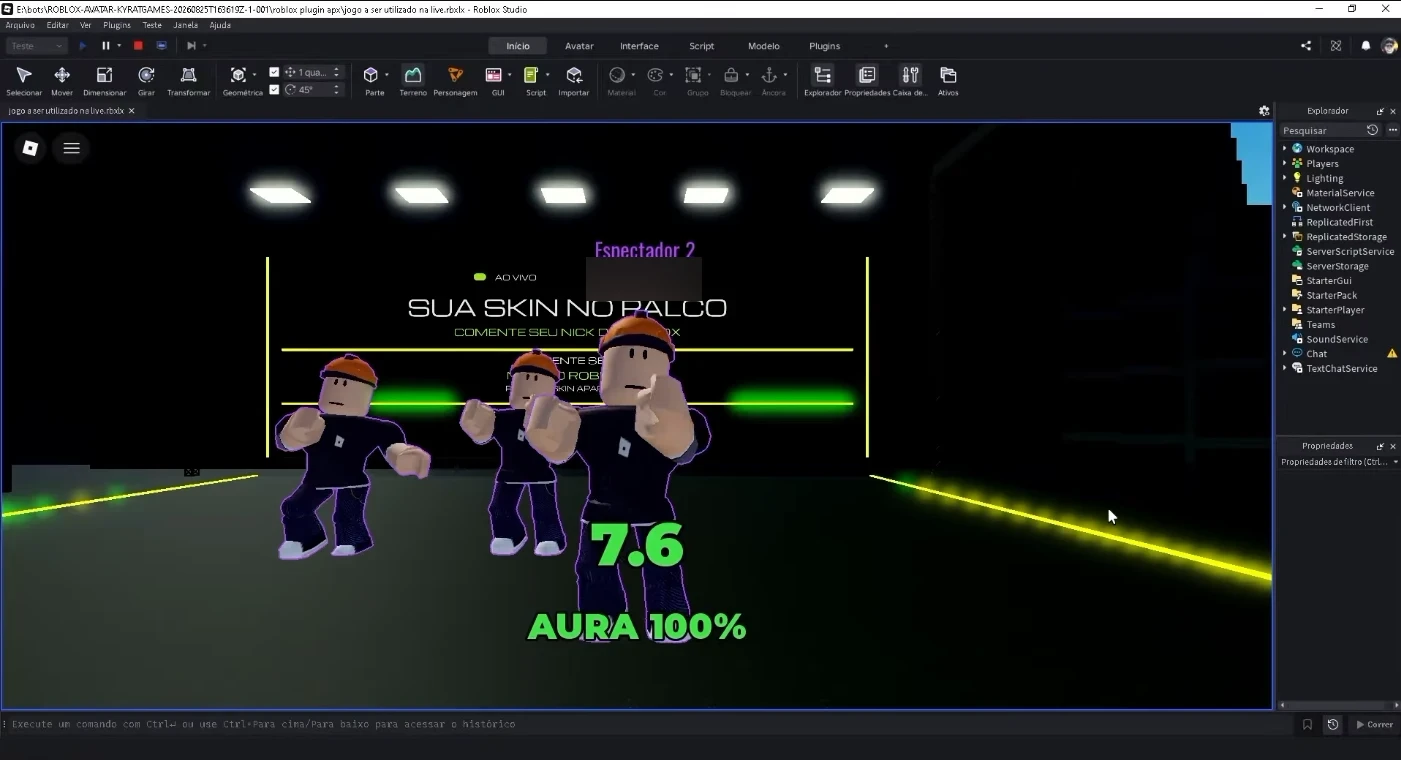Screen dimensions: 1401x760
Task: Click the Script insert icon
Action: point(531,75)
